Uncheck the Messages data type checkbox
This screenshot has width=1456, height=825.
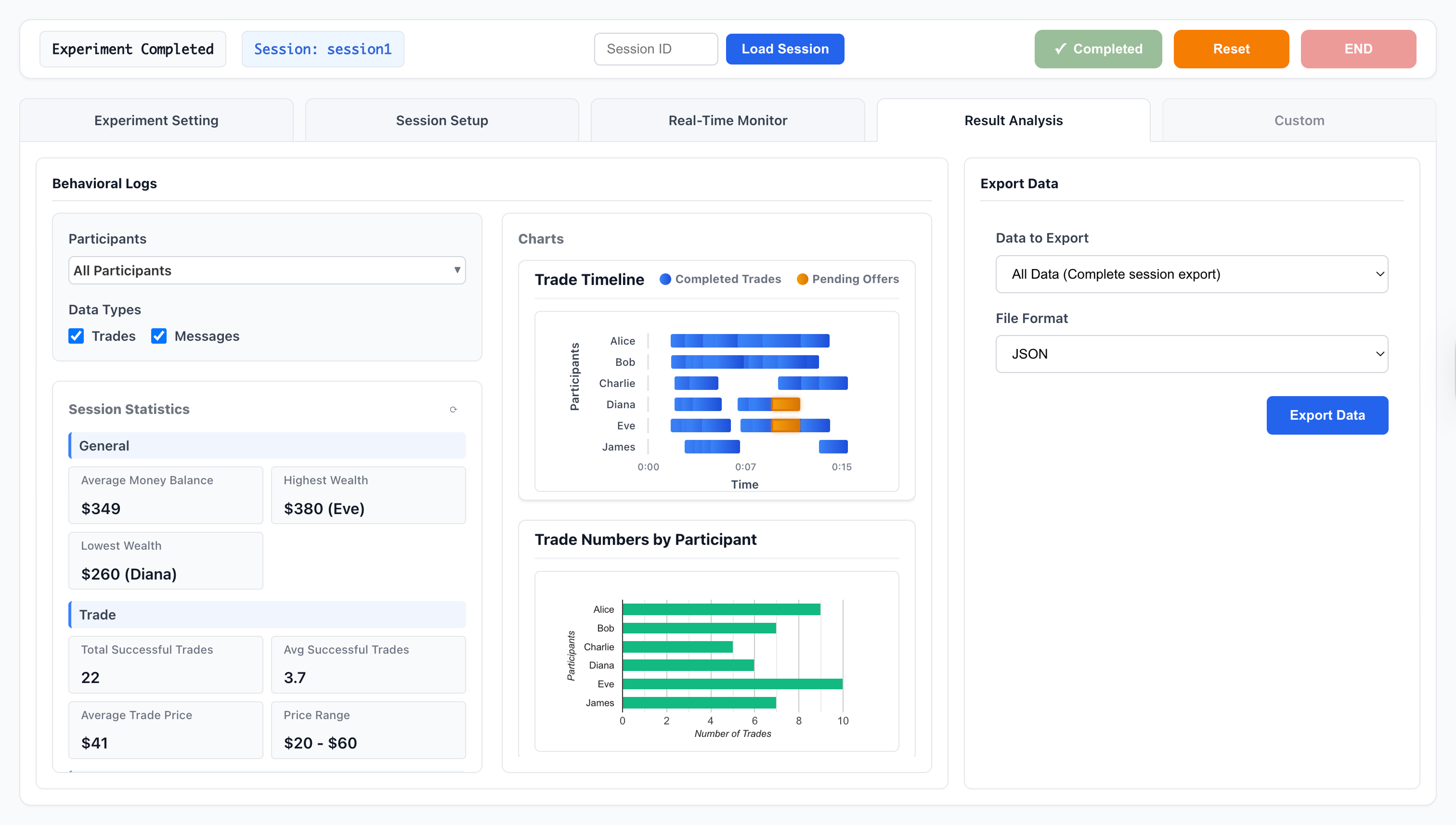pos(159,336)
